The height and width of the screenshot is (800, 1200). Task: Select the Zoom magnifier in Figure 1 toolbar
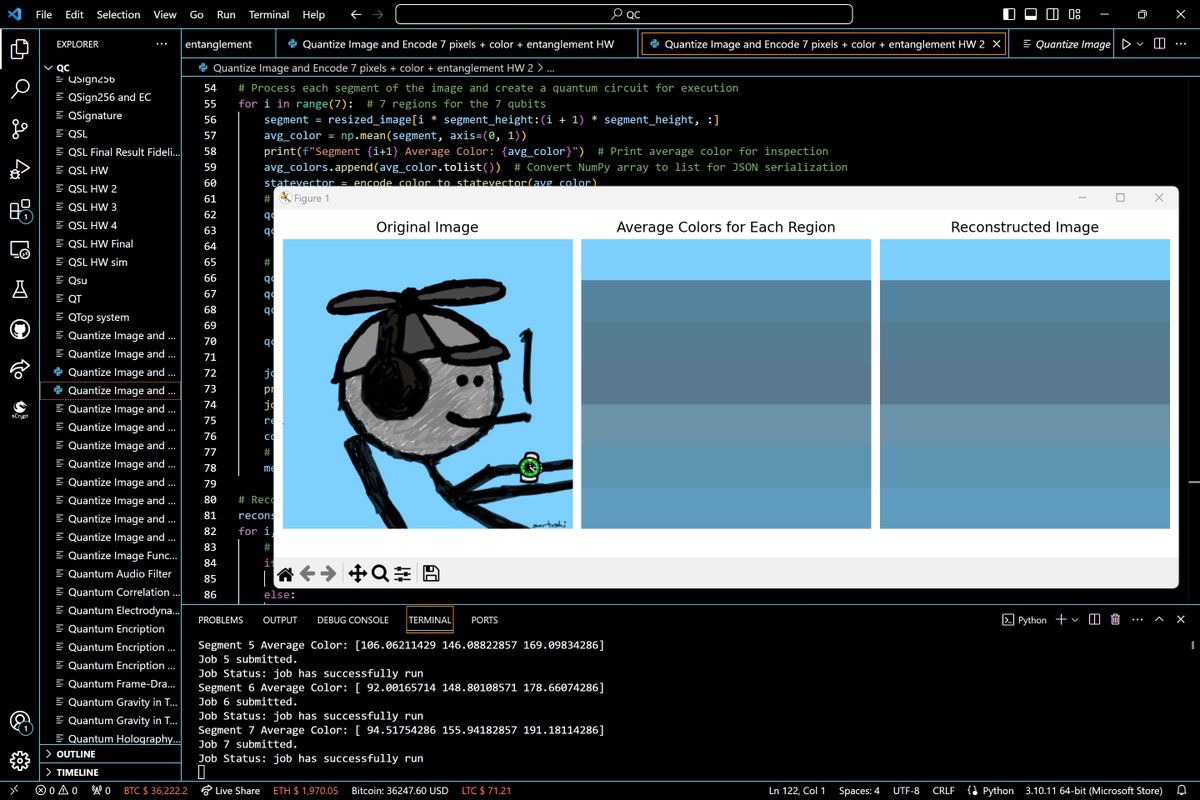point(380,573)
